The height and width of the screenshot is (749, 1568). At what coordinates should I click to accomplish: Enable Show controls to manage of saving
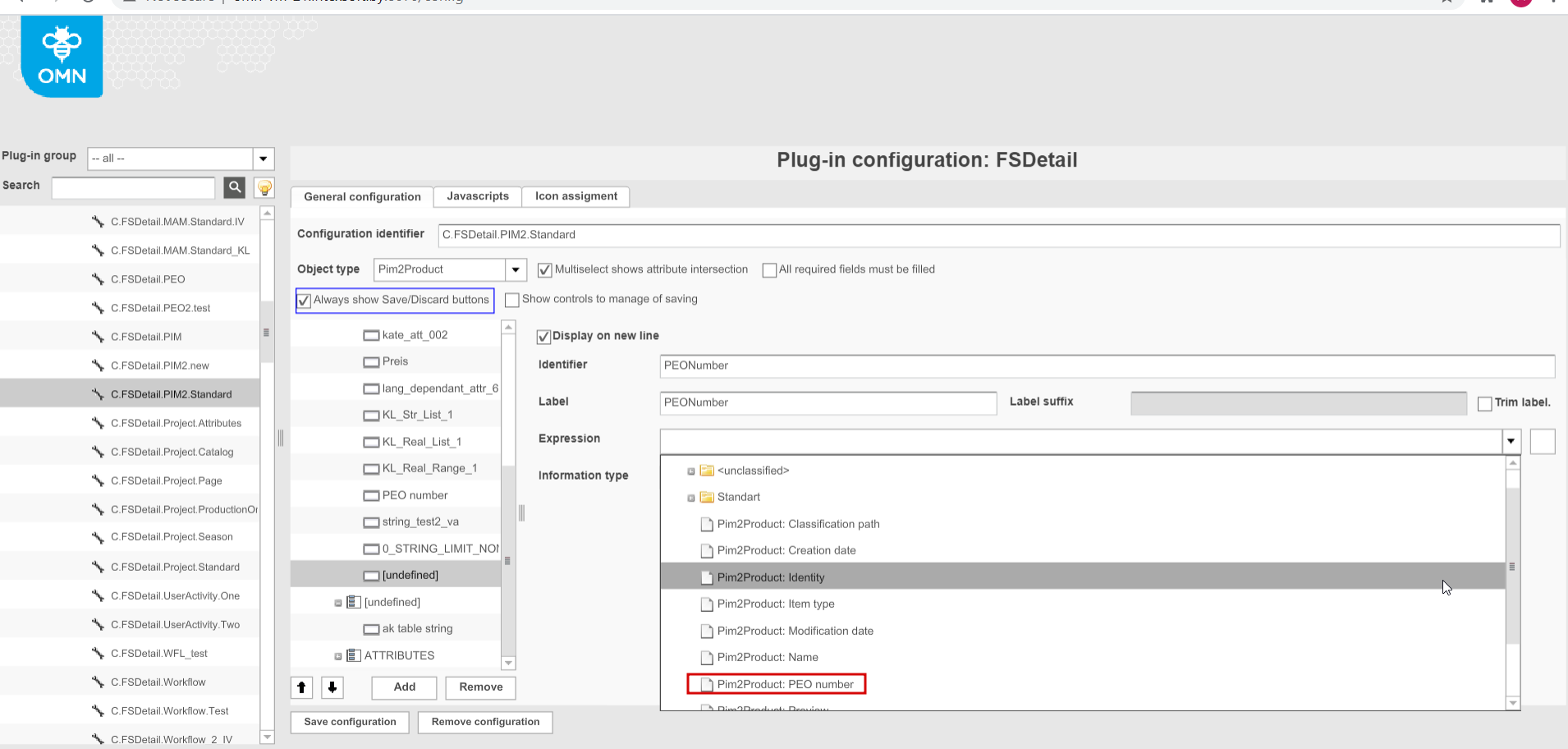pyautogui.click(x=512, y=299)
